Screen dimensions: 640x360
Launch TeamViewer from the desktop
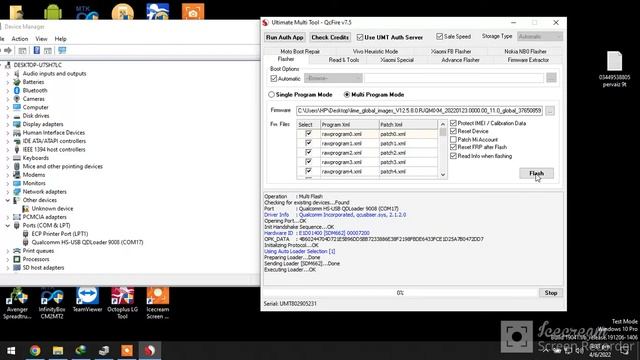[x=87, y=300]
